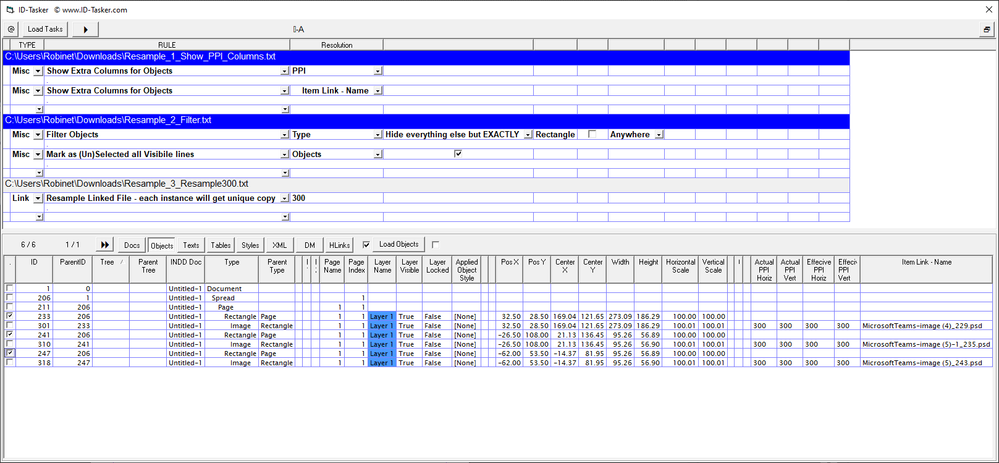Toggle the Mark as Selected objects checkbox
The height and width of the screenshot is (463, 999).
pos(458,154)
